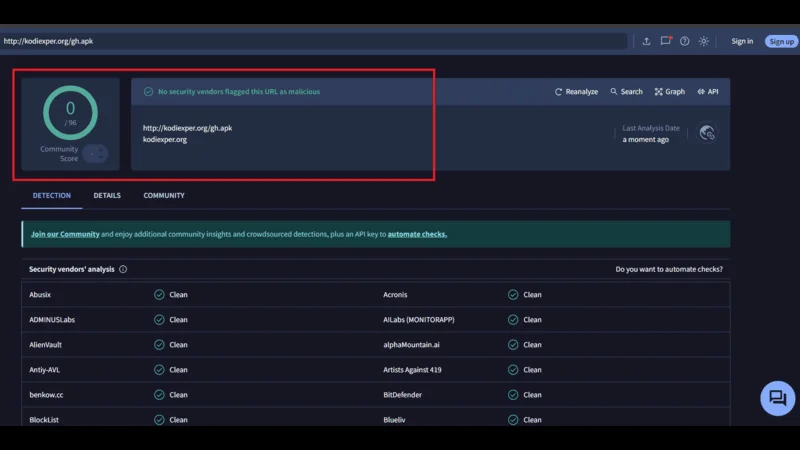800x450 pixels.
Task: Toggle the light/dark theme sun icon
Action: 704,41
